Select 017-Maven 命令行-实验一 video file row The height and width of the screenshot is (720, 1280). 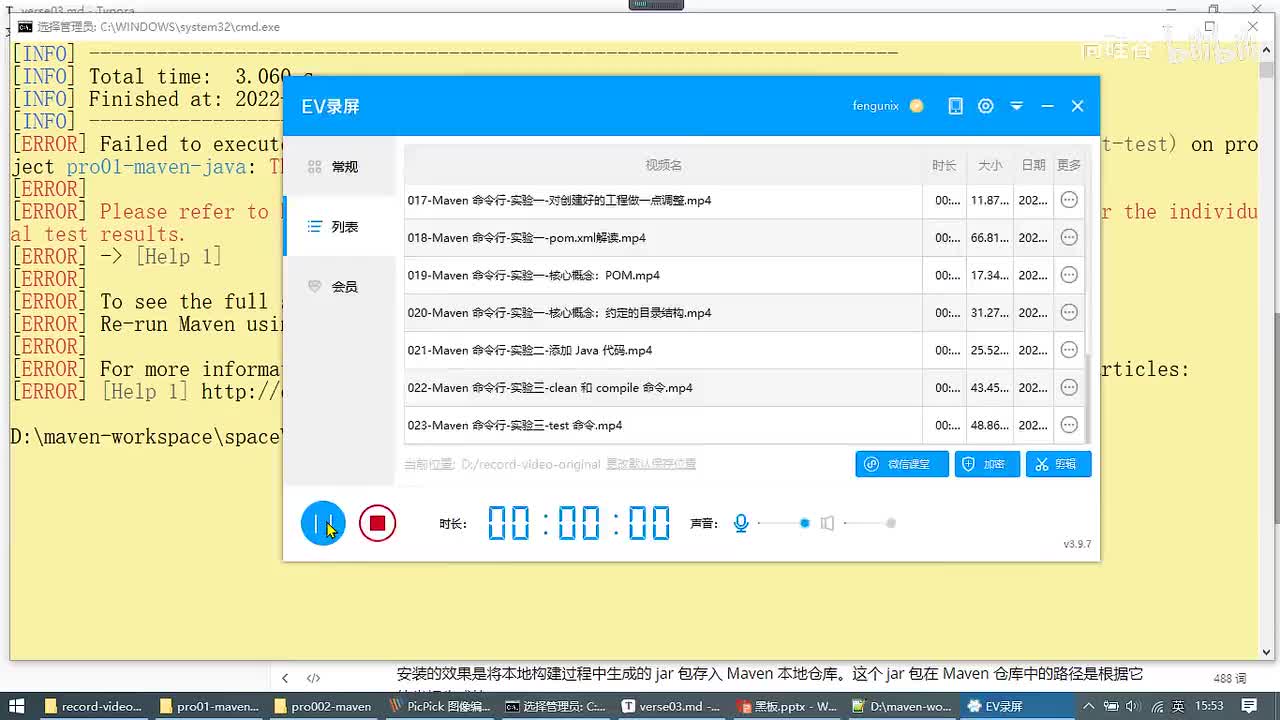pos(744,200)
